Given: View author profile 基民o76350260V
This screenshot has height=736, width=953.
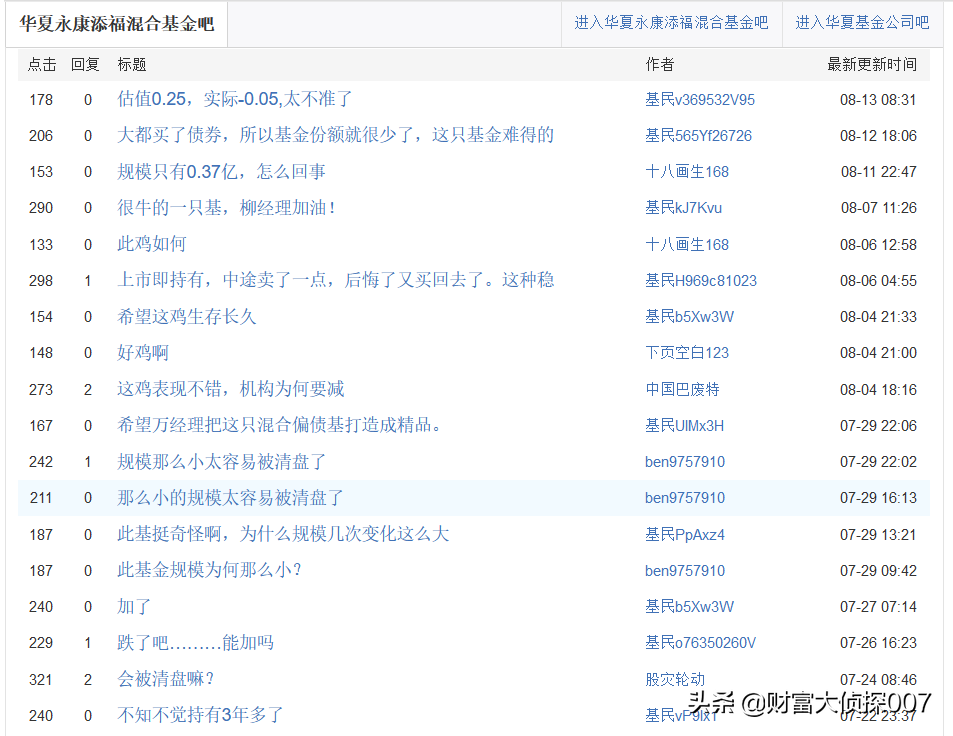Looking at the screenshot, I should pyautogui.click(x=700, y=643).
